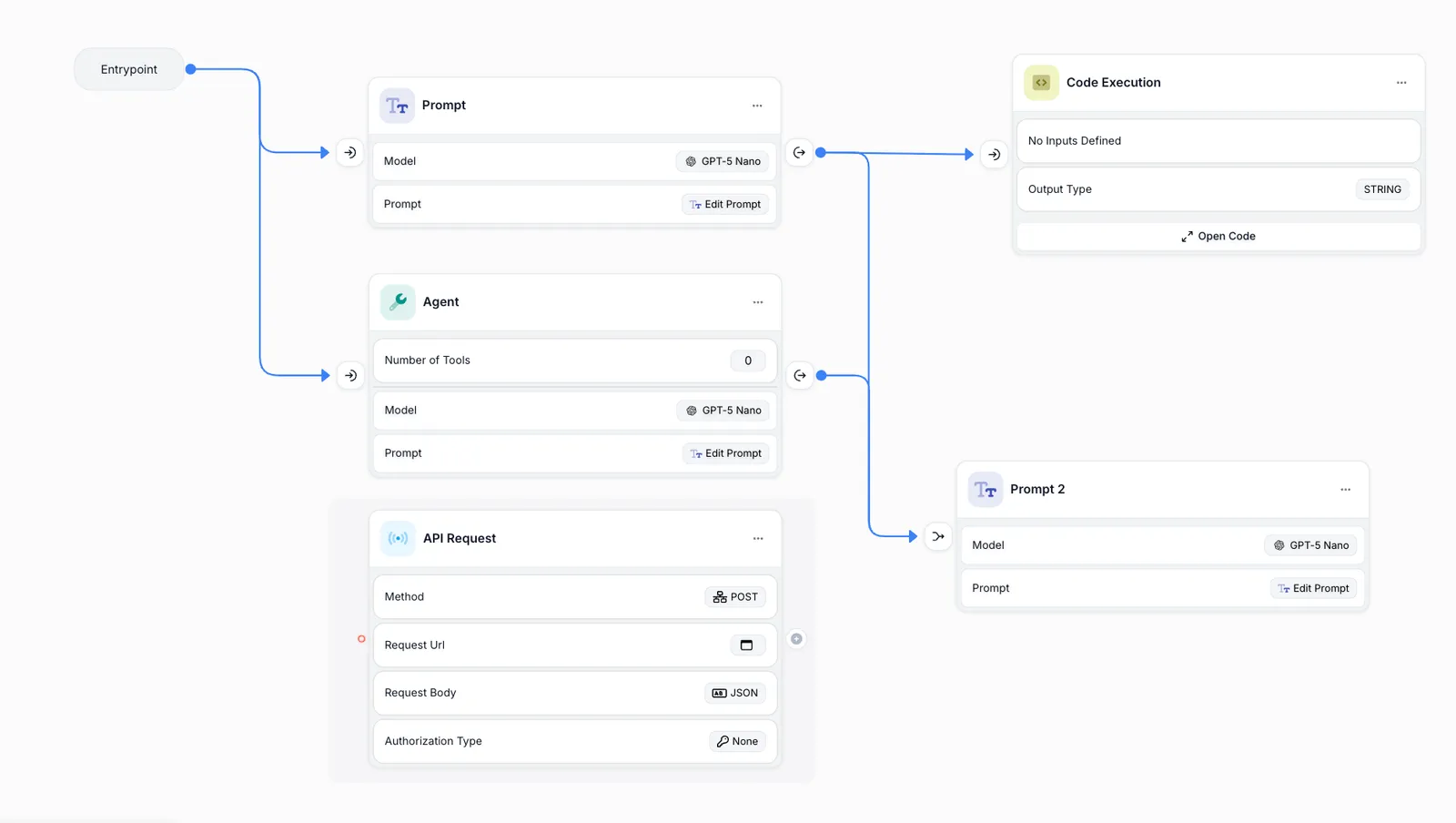Click the Agent node wrench icon

pyautogui.click(x=398, y=302)
